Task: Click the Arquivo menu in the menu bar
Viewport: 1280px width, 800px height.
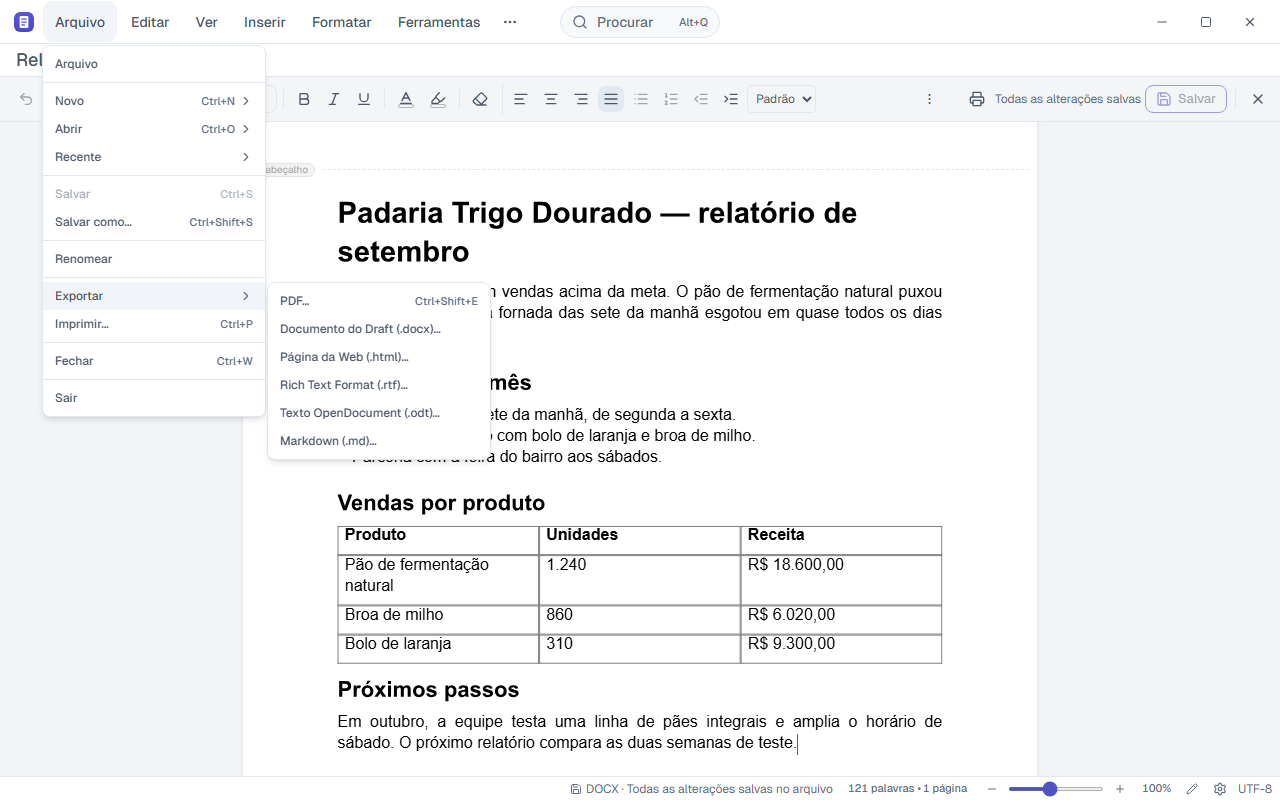Action: coord(80,22)
